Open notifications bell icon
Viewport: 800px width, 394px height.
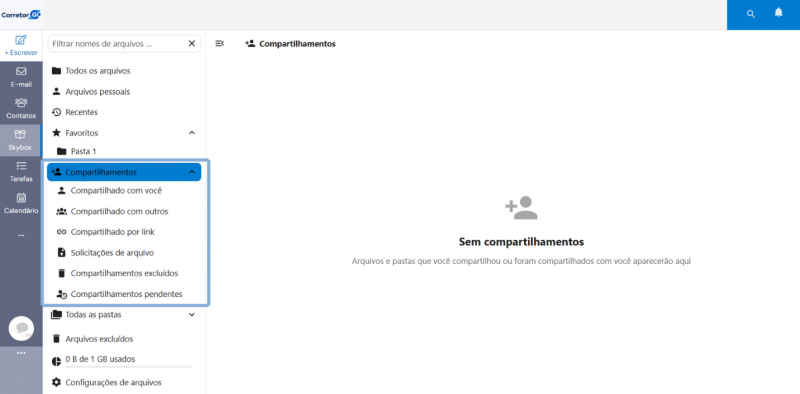778,13
